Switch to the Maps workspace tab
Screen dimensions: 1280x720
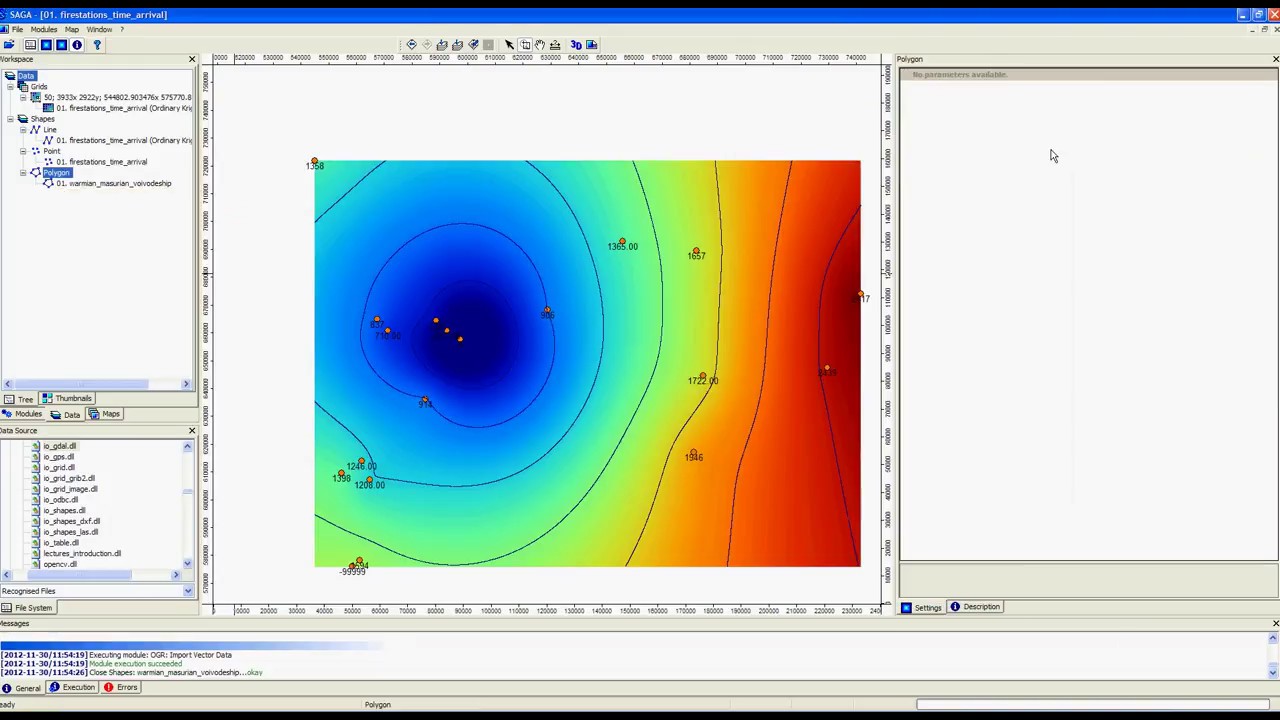click(104, 414)
